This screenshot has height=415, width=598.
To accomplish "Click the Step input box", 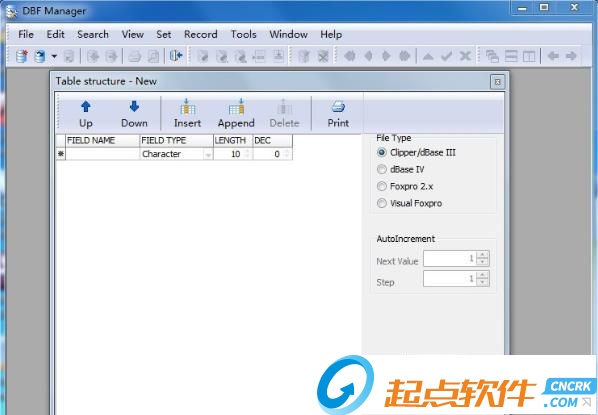I will [450, 279].
